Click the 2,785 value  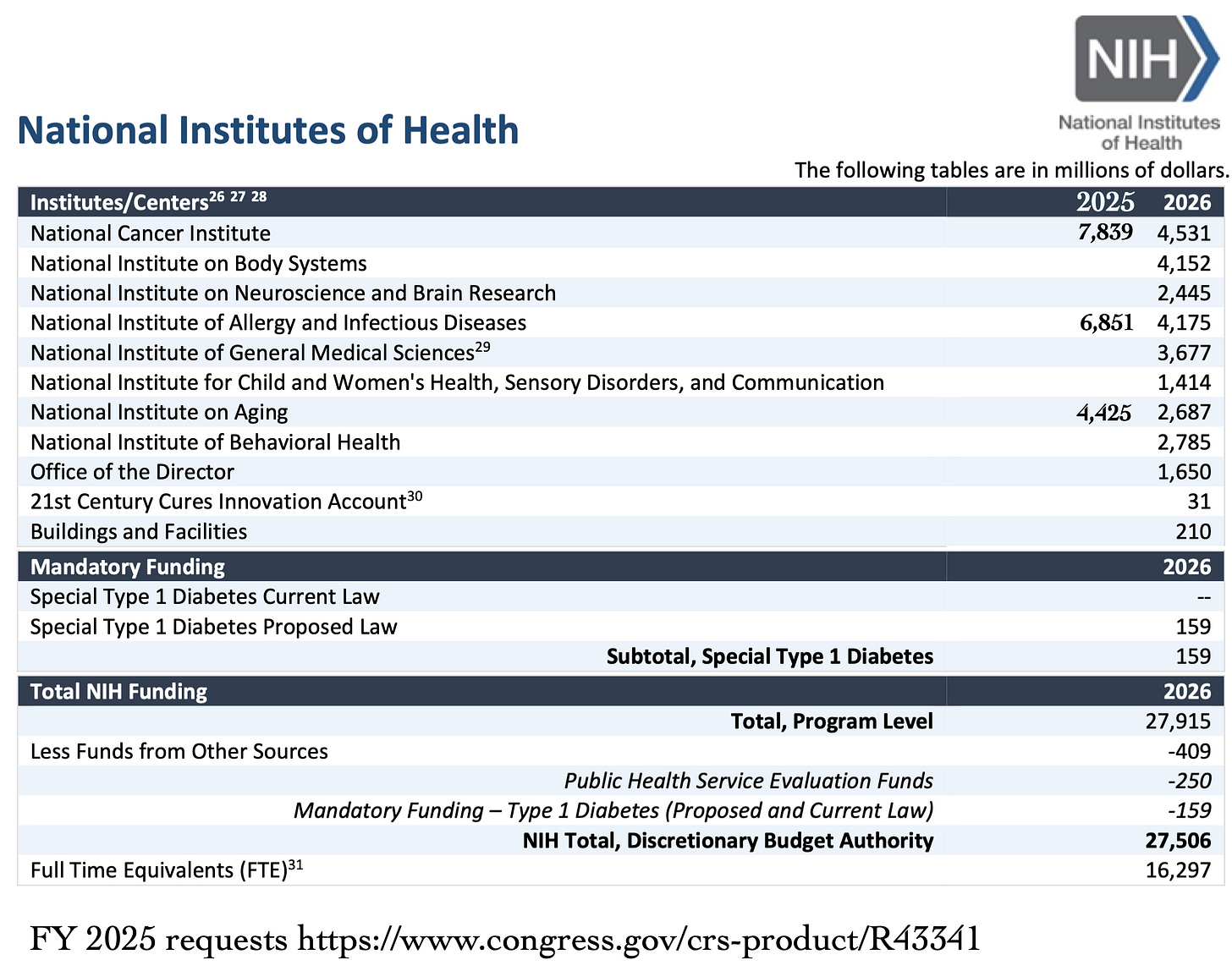[1184, 442]
